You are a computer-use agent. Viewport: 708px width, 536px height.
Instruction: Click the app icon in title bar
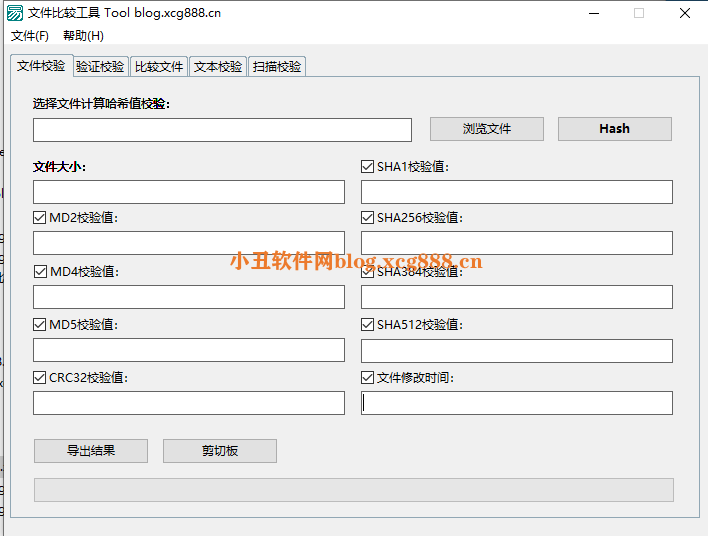[15, 13]
